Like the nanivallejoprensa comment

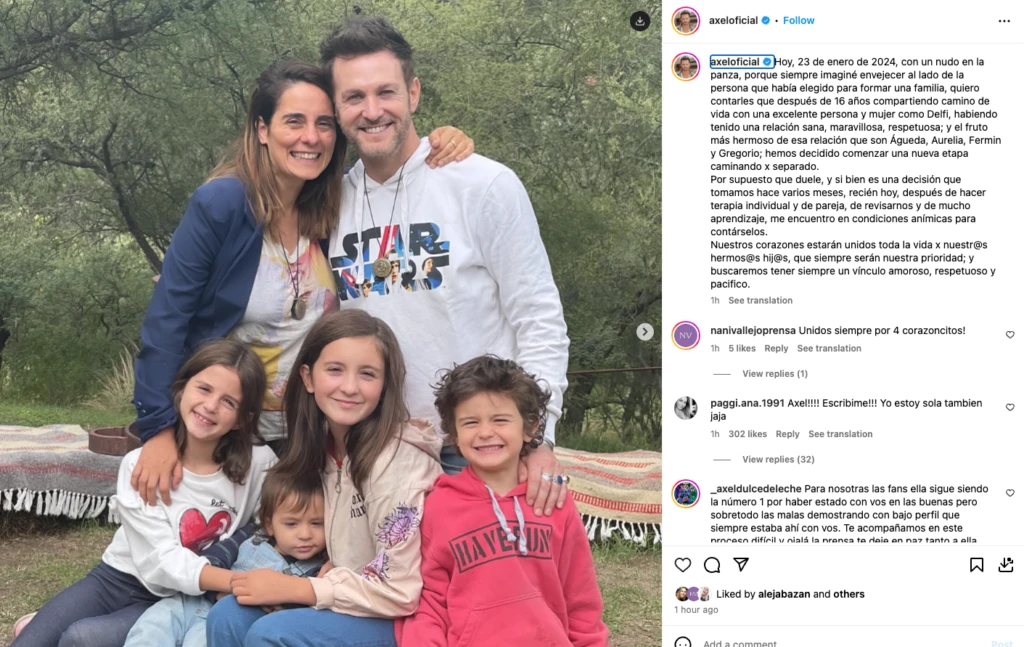(x=1010, y=335)
